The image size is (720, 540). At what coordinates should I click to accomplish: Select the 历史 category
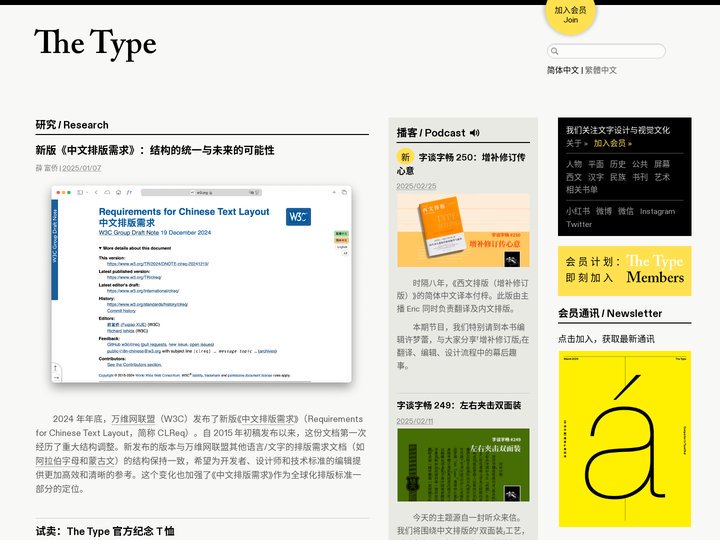click(x=618, y=164)
